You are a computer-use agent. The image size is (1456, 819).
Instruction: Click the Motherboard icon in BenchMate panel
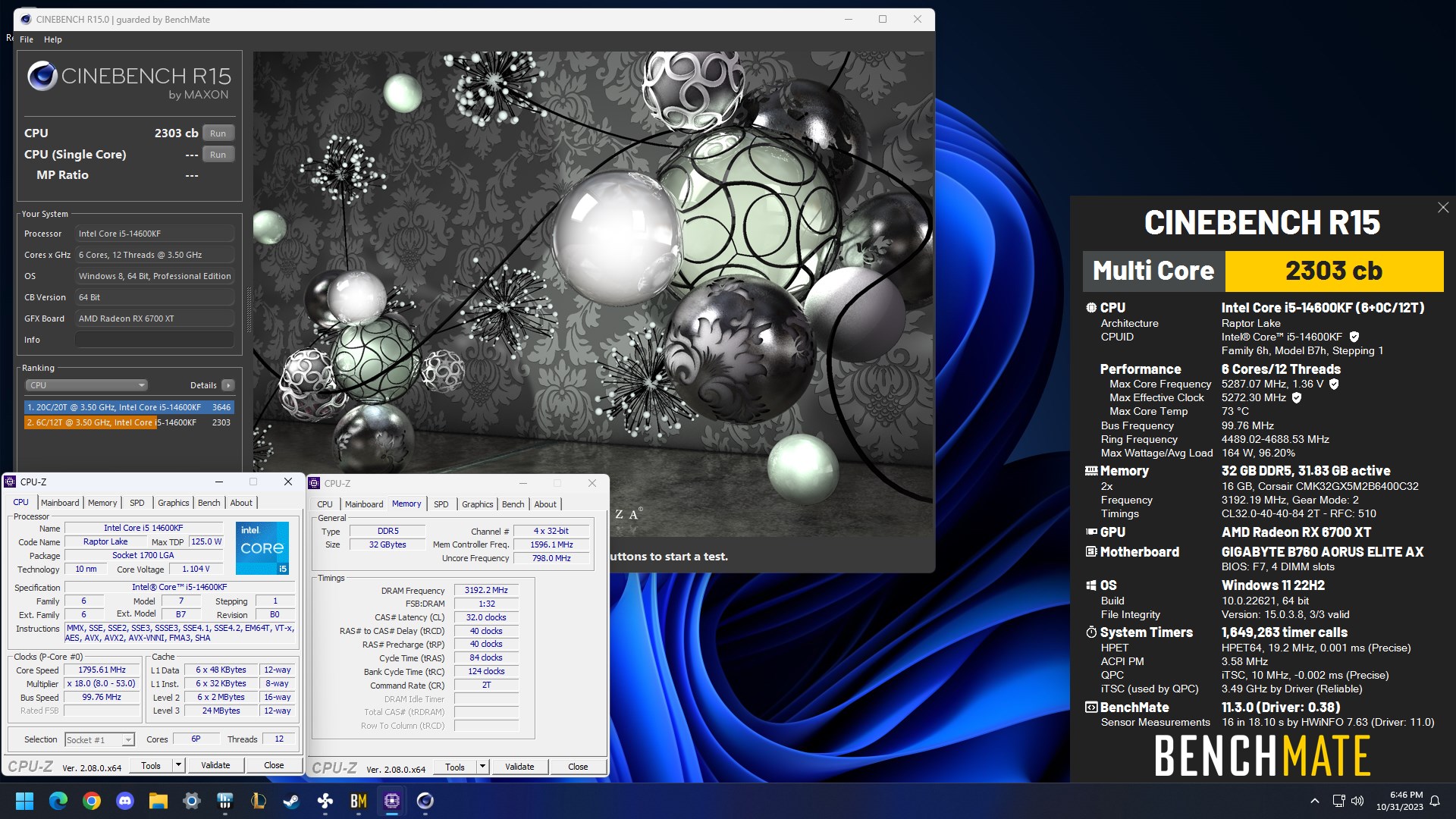(1091, 552)
